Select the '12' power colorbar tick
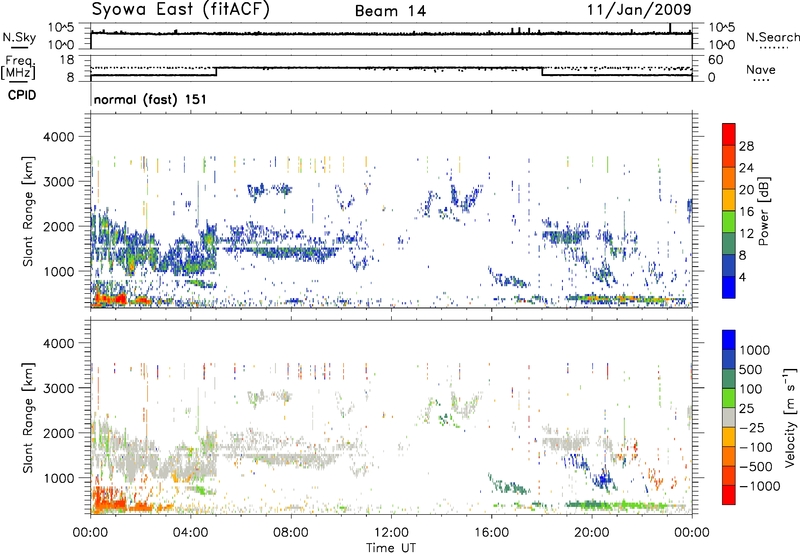 click(x=746, y=234)
